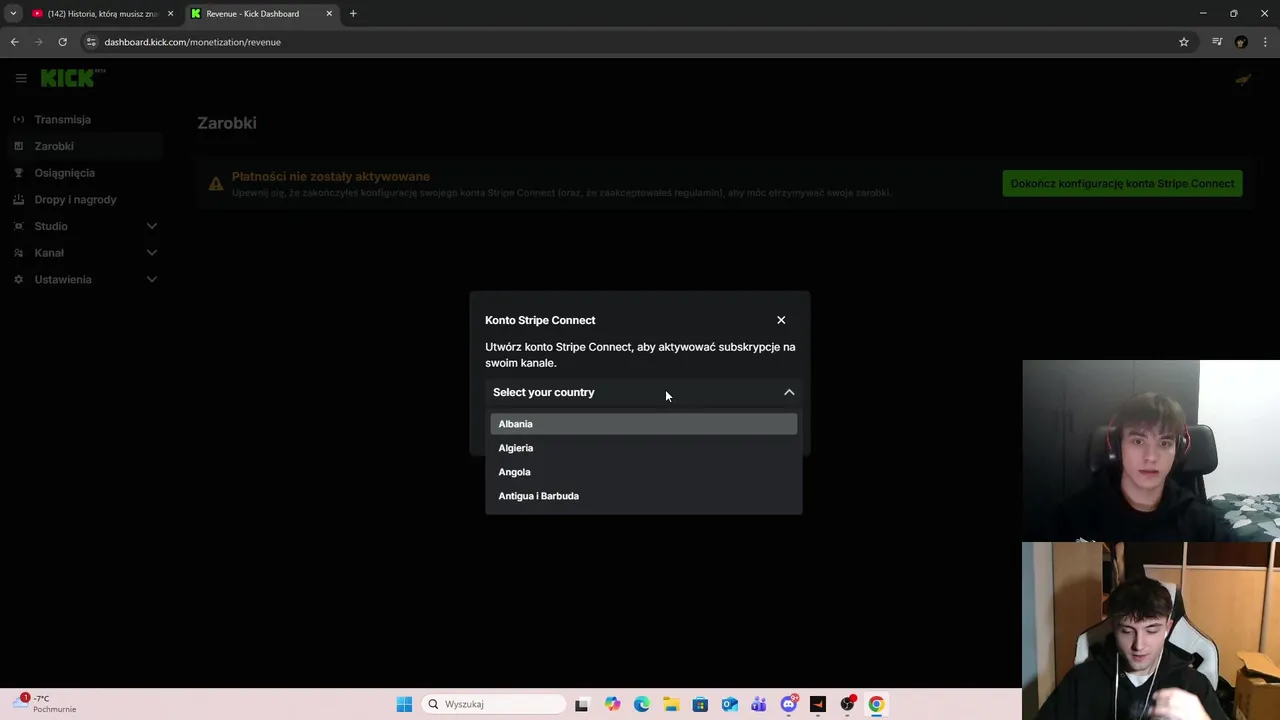This screenshot has height=720, width=1280.
Task: Expand the Kanał sidebar section chevron
Action: point(152,253)
